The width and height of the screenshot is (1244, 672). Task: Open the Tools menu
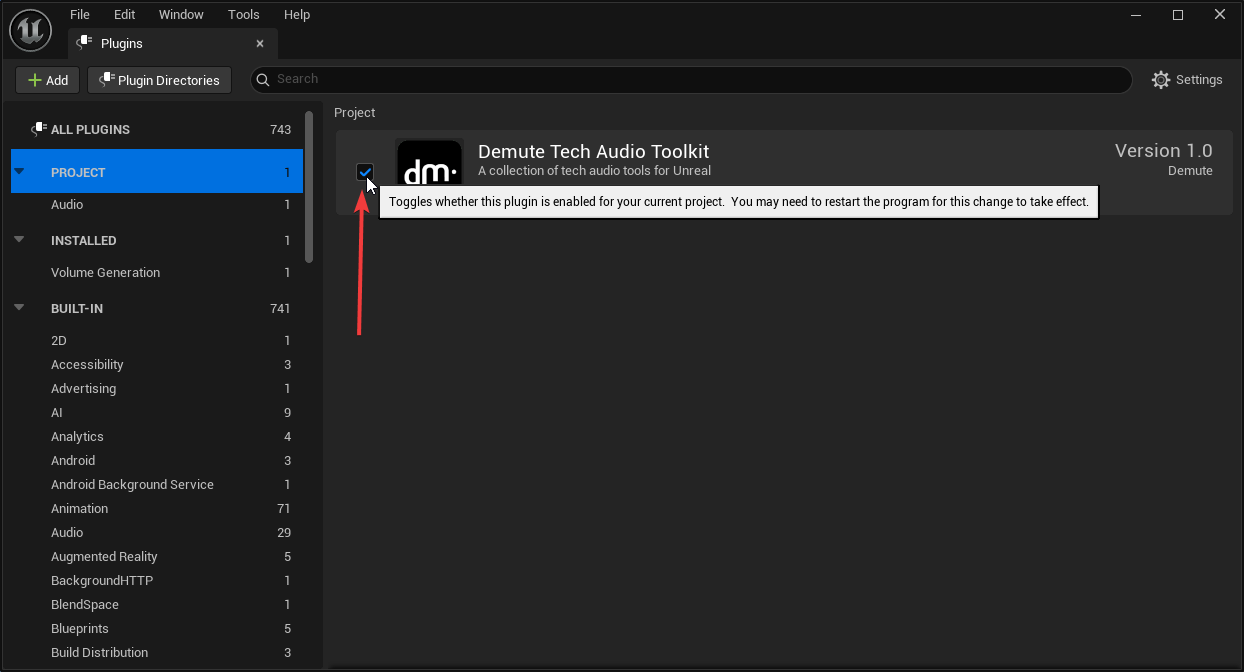pos(244,15)
